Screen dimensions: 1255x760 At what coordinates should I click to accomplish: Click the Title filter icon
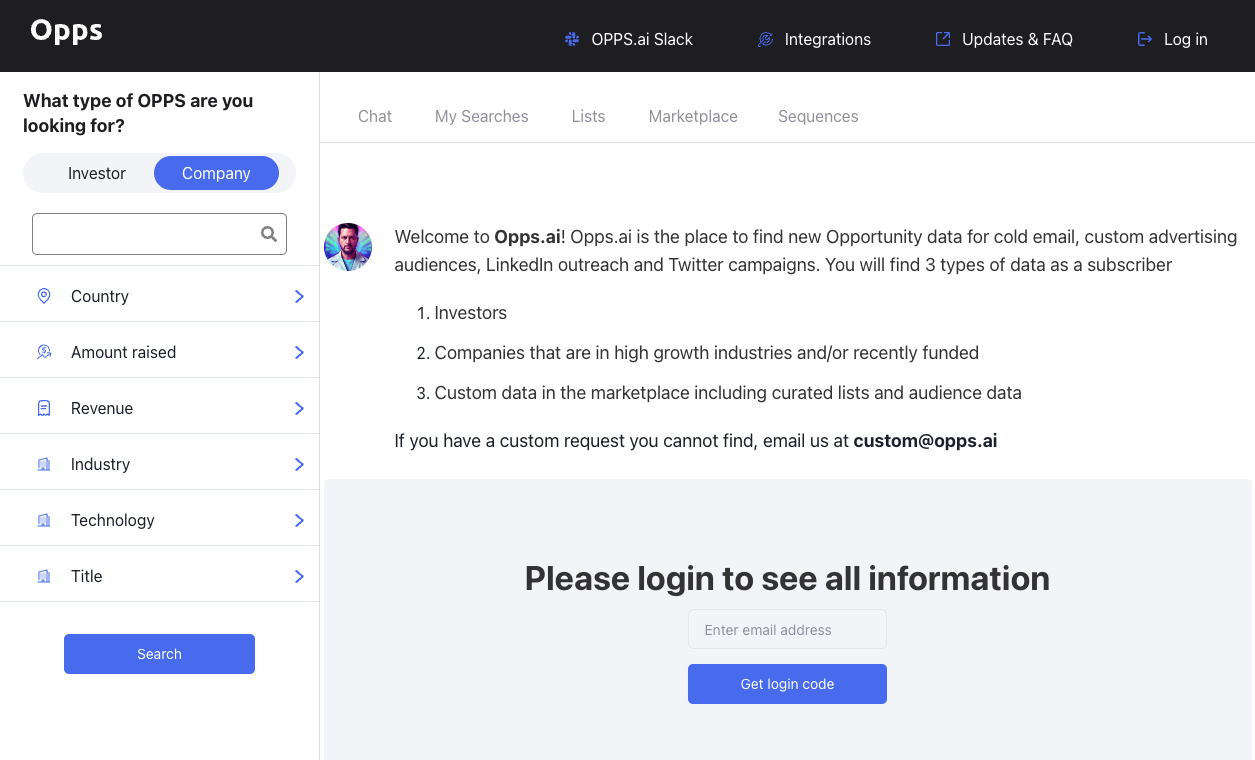pos(43,576)
